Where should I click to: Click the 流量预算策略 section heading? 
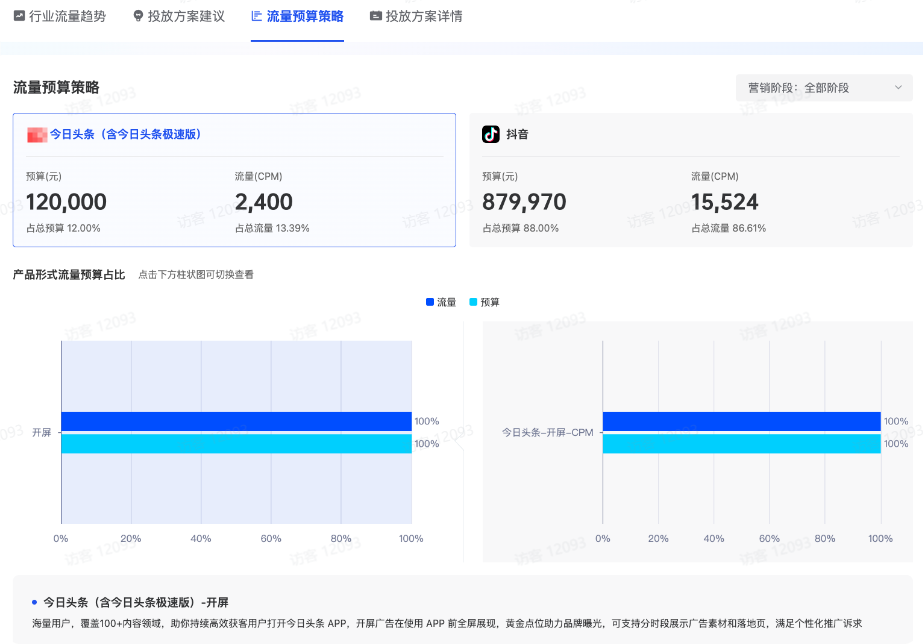(57, 88)
